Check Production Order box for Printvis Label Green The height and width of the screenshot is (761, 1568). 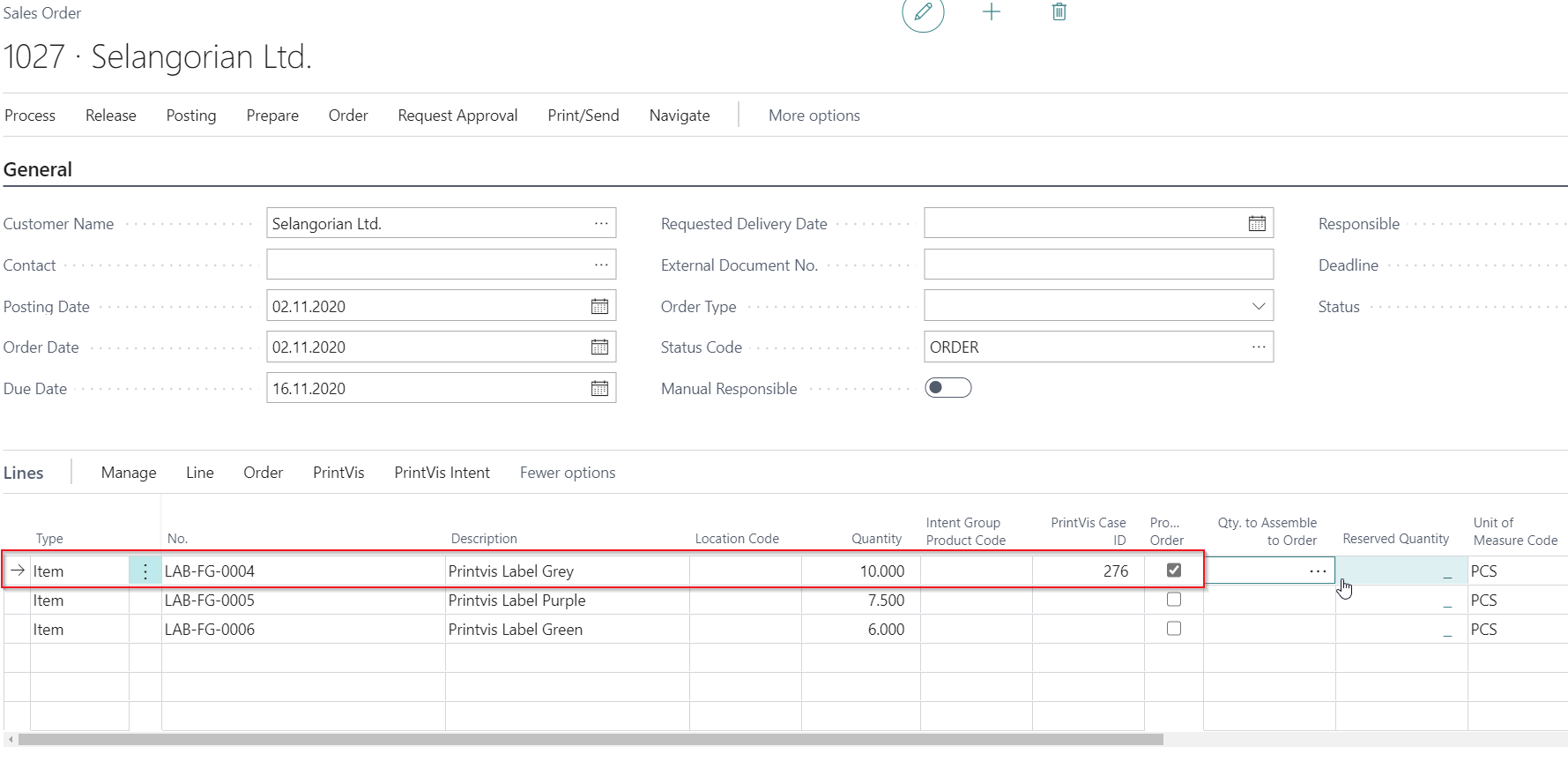[1174, 629]
